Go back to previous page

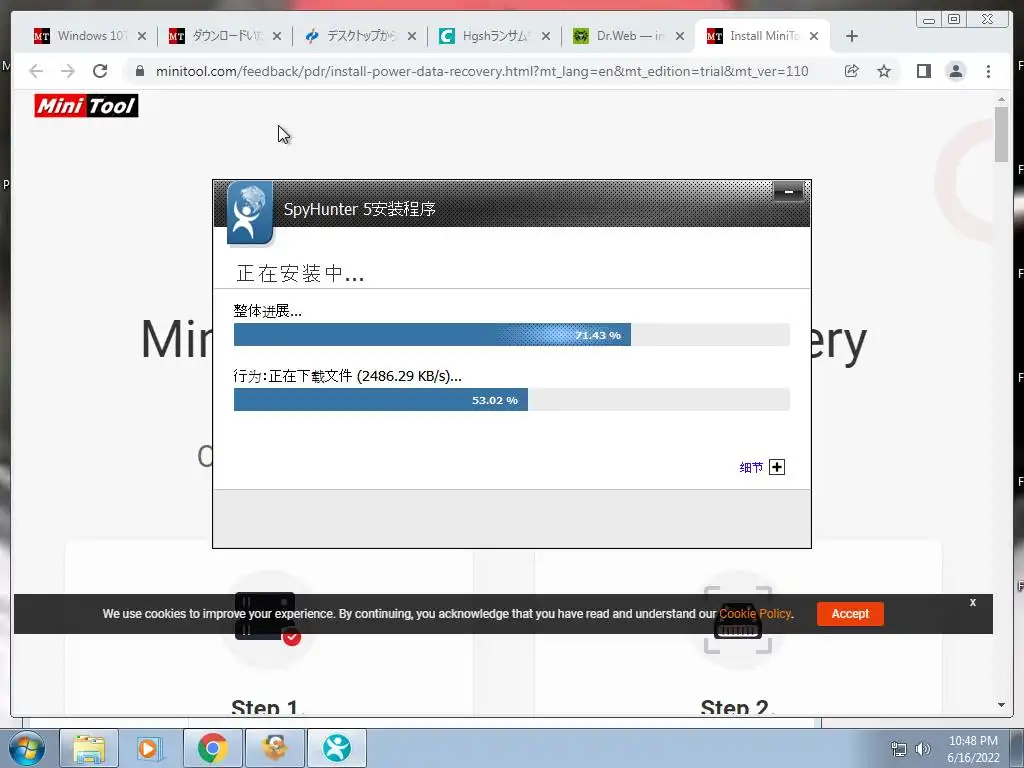pyautogui.click(x=36, y=71)
